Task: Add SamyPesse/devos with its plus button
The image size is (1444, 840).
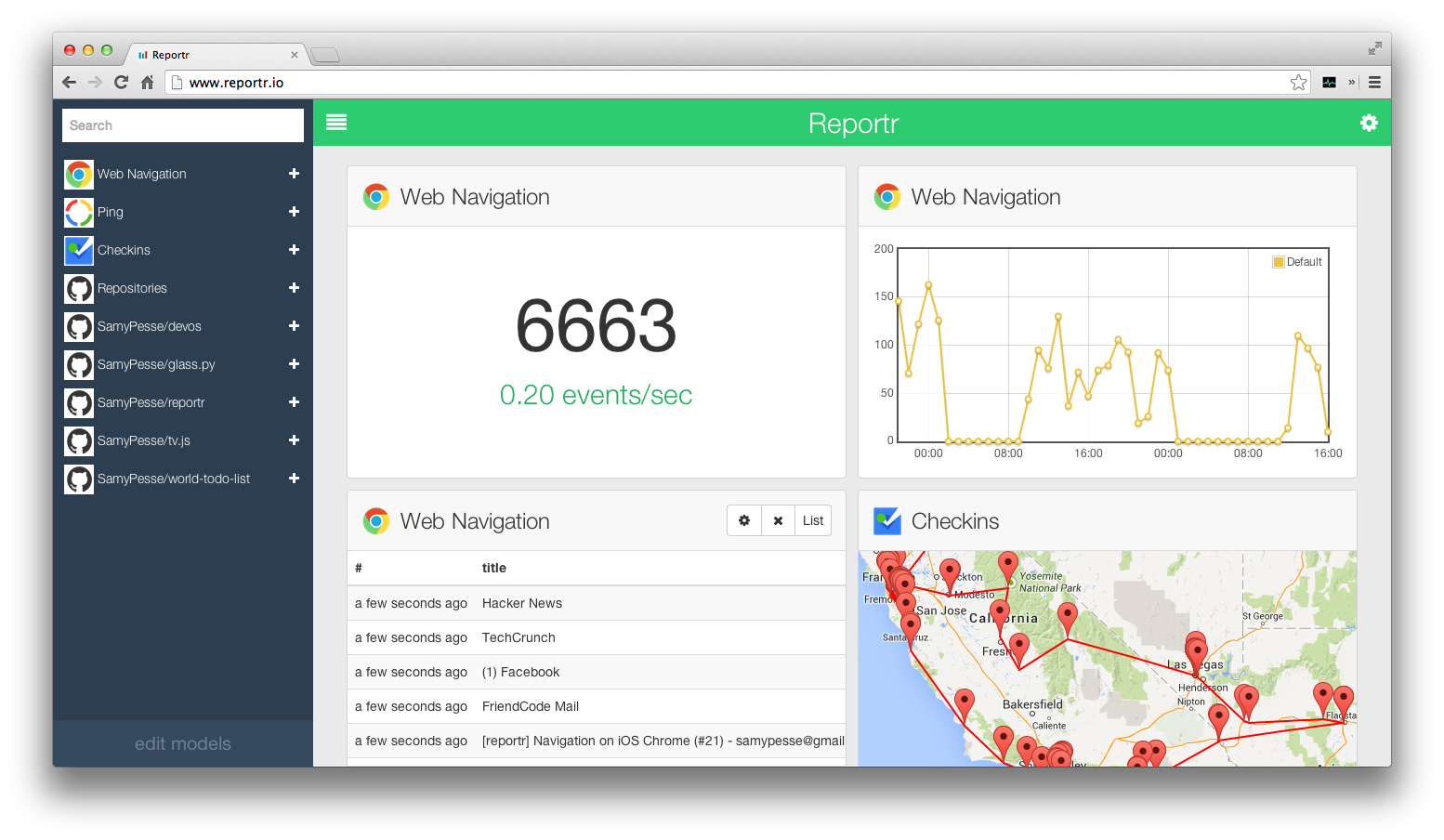Action: tap(294, 326)
